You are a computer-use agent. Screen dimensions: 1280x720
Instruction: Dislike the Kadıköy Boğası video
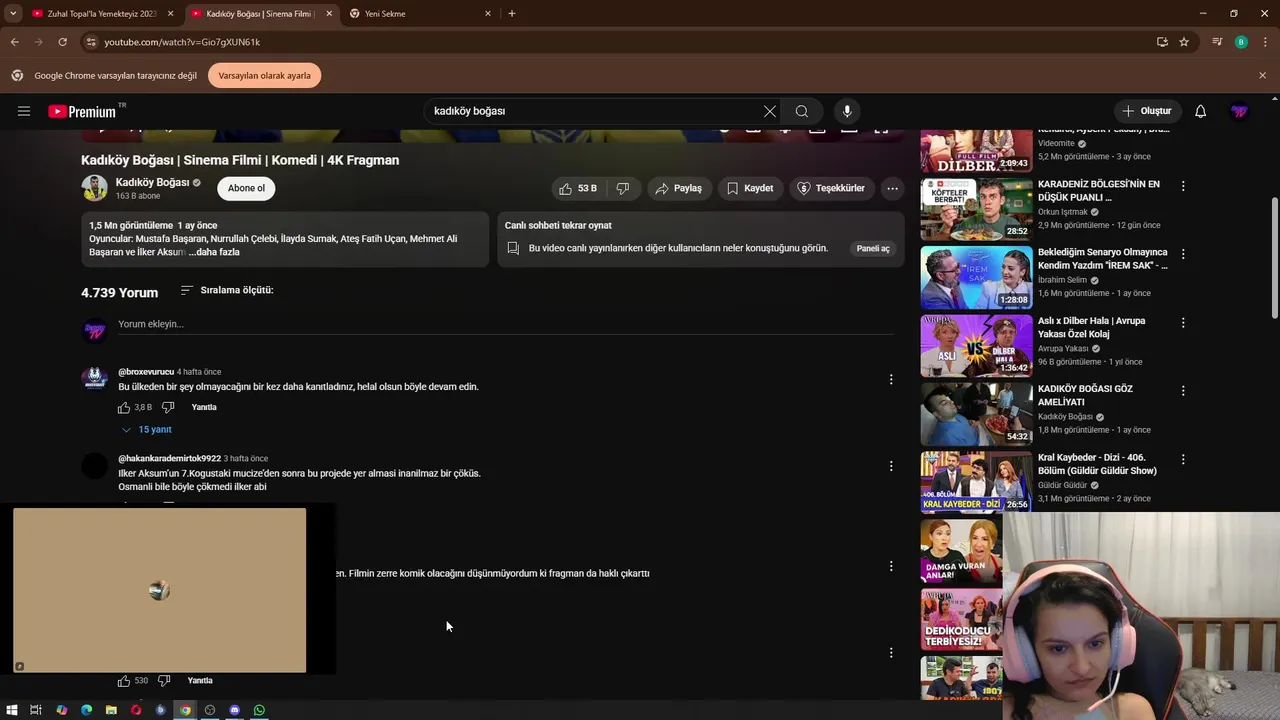[x=623, y=188]
